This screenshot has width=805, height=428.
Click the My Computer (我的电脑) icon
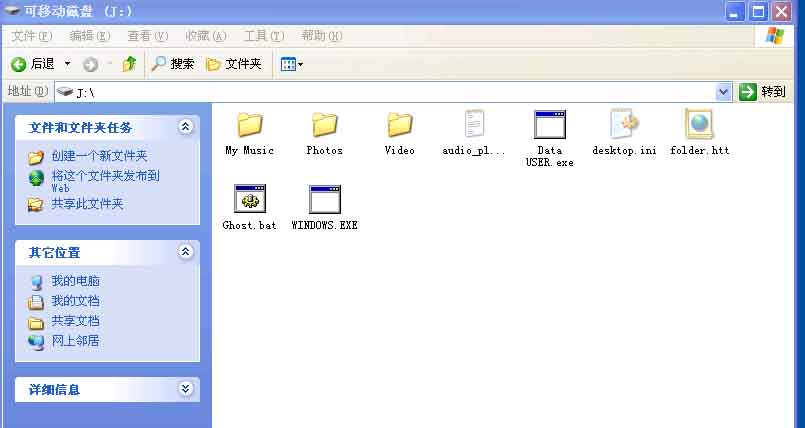(x=36, y=282)
